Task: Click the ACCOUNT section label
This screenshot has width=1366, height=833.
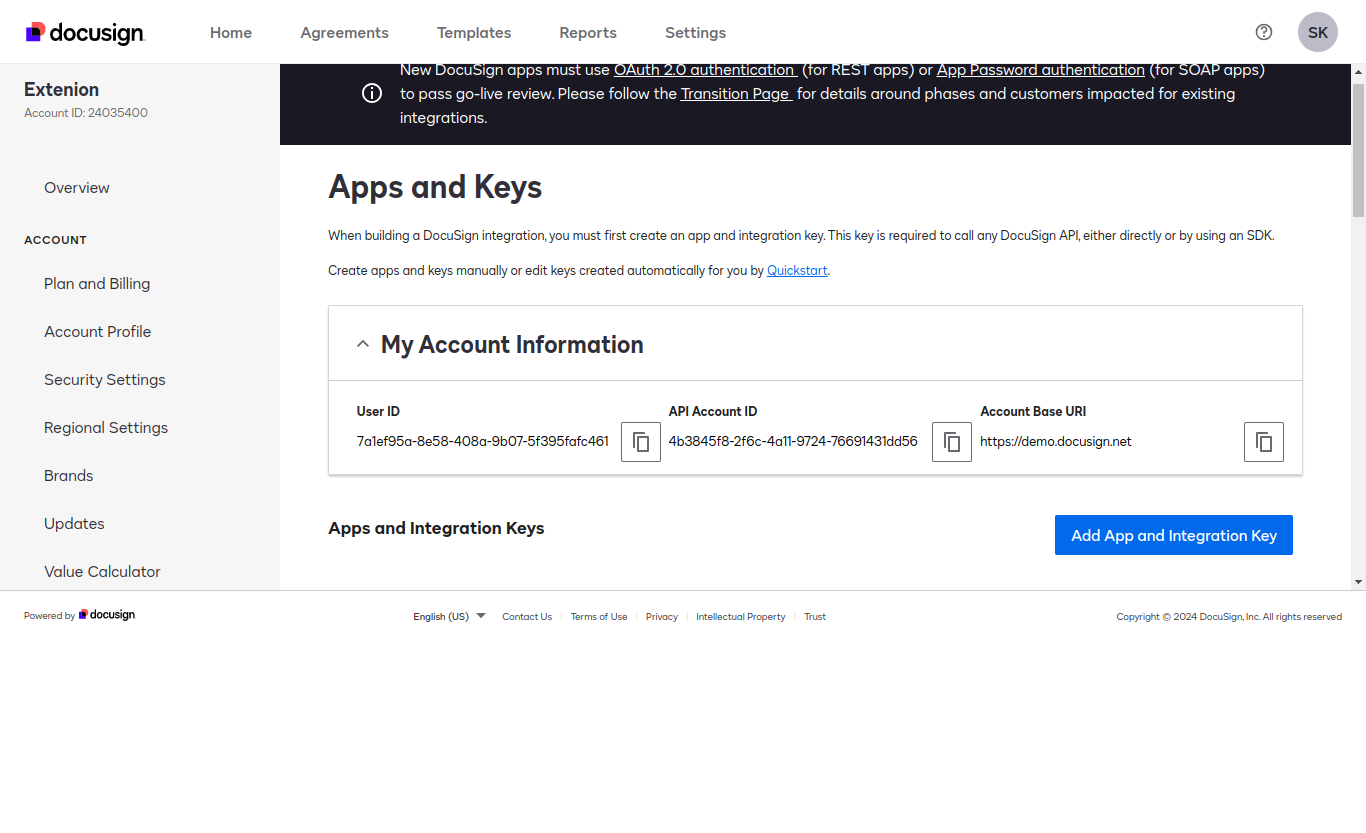Action: 56,240
